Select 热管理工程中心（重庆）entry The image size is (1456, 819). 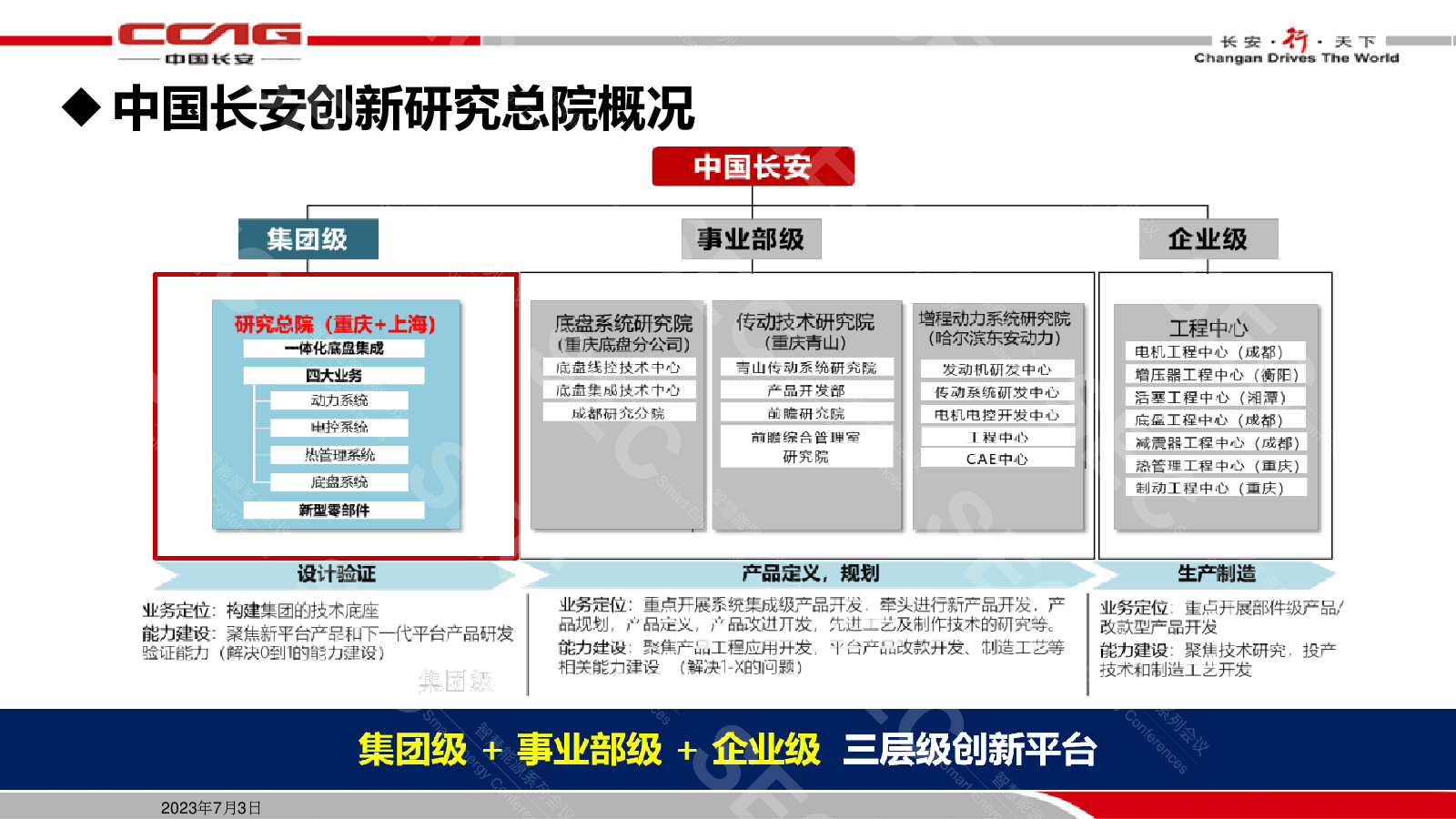pyautogui.click(x=1216, y=465)
